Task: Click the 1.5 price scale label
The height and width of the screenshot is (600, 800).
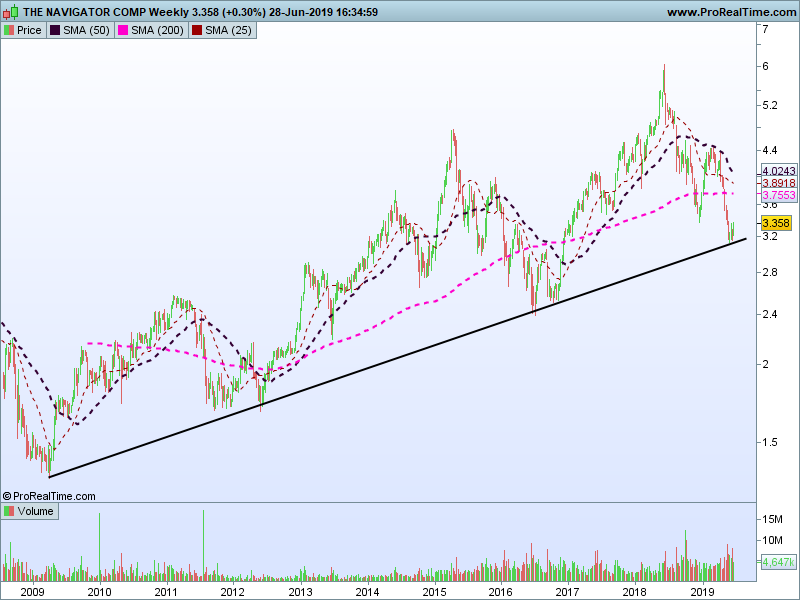Action: tap(769, 442)
